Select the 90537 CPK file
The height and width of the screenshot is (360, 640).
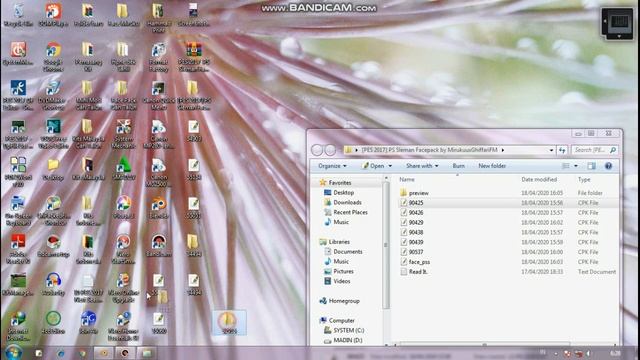click(x=416, y=252)
